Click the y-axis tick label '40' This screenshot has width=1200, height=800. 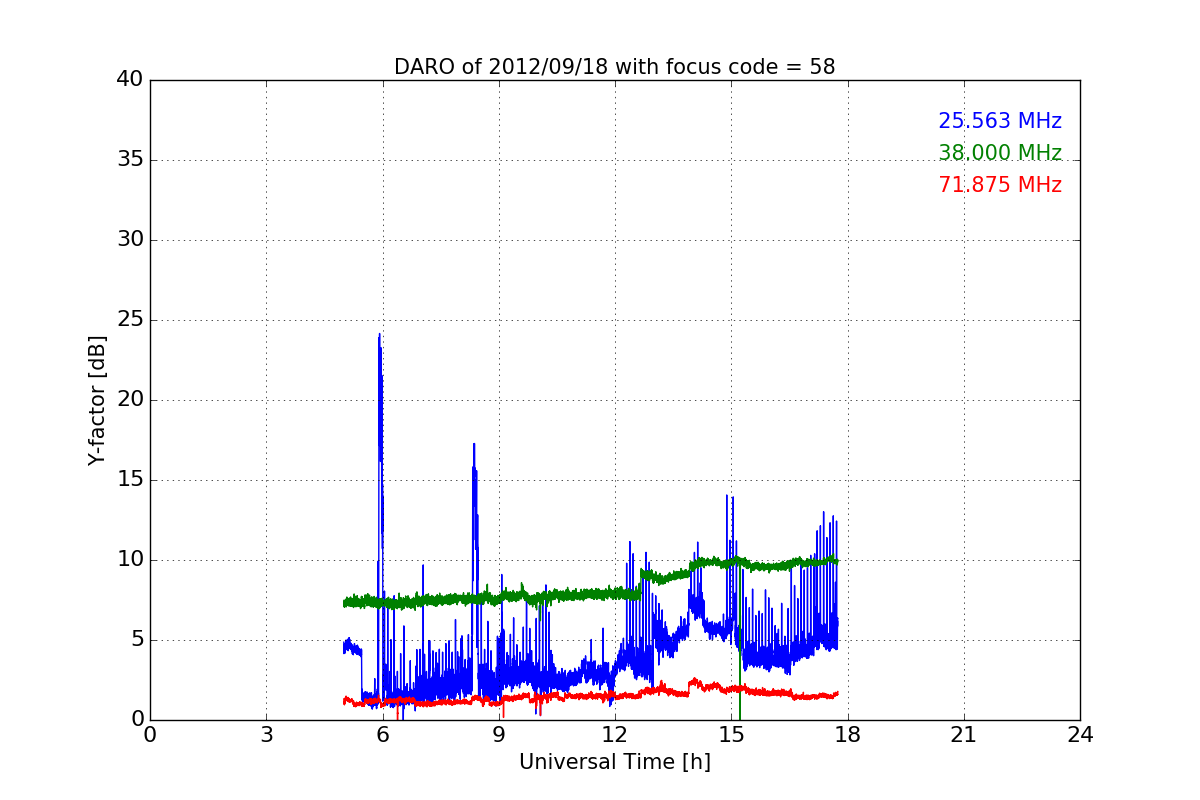[130, 80]
